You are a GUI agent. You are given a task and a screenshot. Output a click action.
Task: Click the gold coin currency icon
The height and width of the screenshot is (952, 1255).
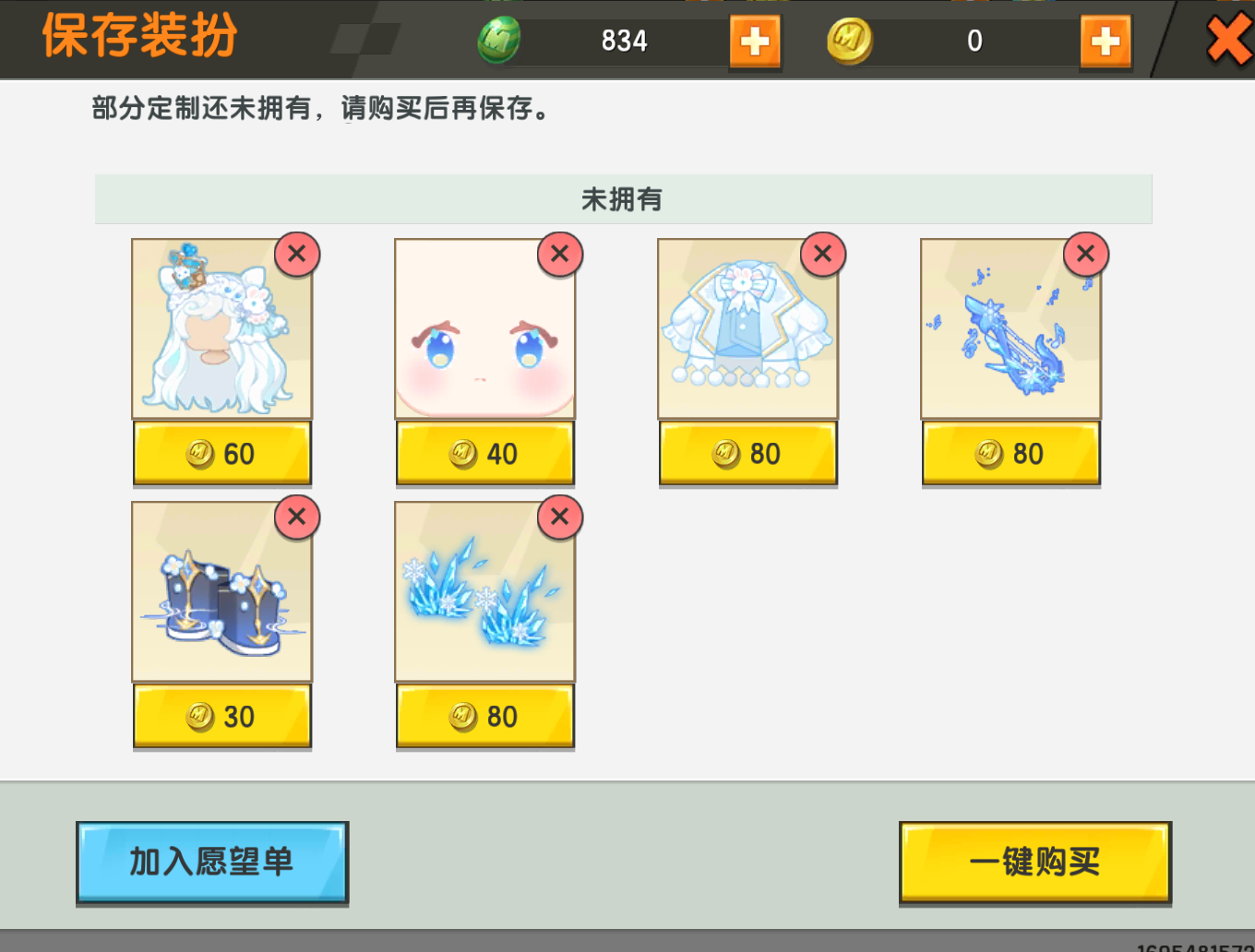coord(850,42)
